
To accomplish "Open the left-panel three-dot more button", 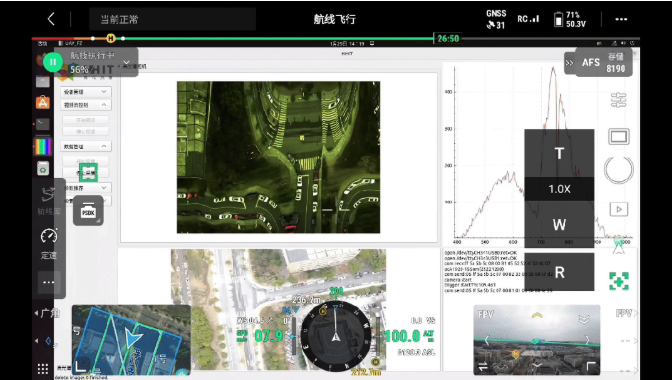I will point(49,282).
